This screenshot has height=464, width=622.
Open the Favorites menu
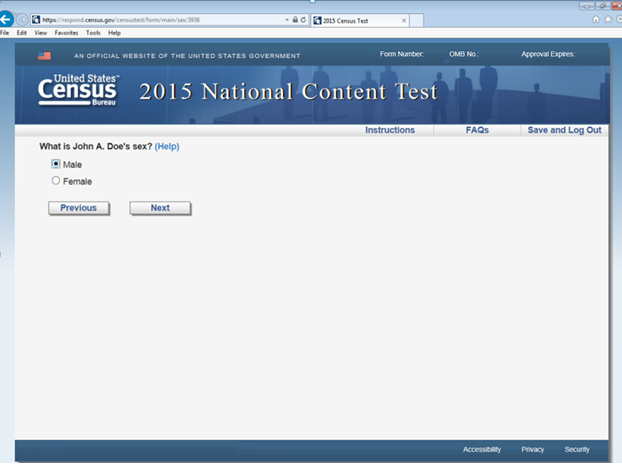tap(66, 33)
